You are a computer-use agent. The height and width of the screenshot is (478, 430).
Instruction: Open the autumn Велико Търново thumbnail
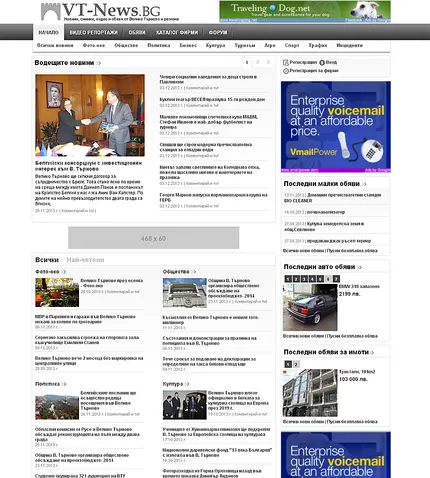57,292
